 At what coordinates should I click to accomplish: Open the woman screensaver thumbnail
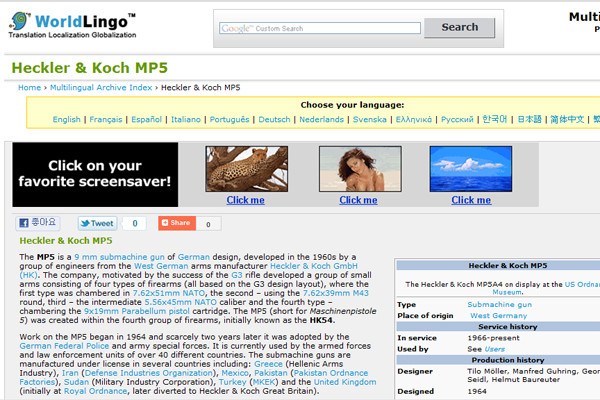(358, 168)
